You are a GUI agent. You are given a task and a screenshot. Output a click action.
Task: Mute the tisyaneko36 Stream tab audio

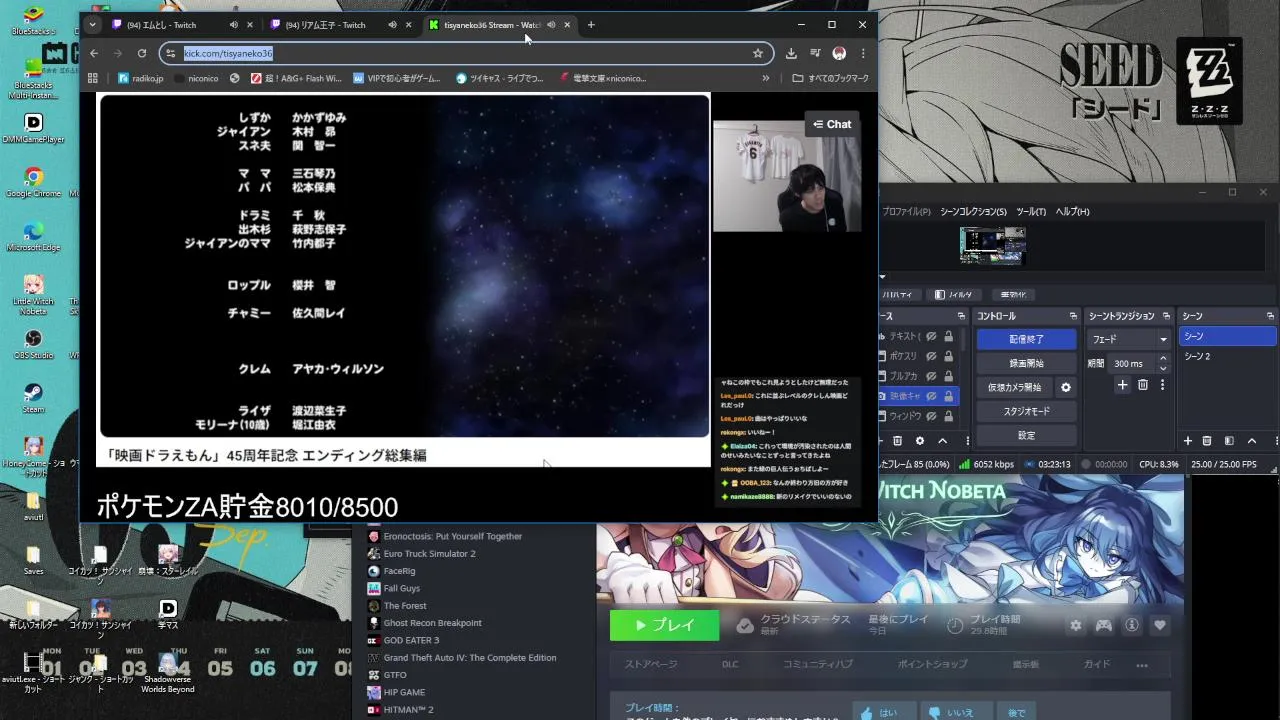coord(551,24)
